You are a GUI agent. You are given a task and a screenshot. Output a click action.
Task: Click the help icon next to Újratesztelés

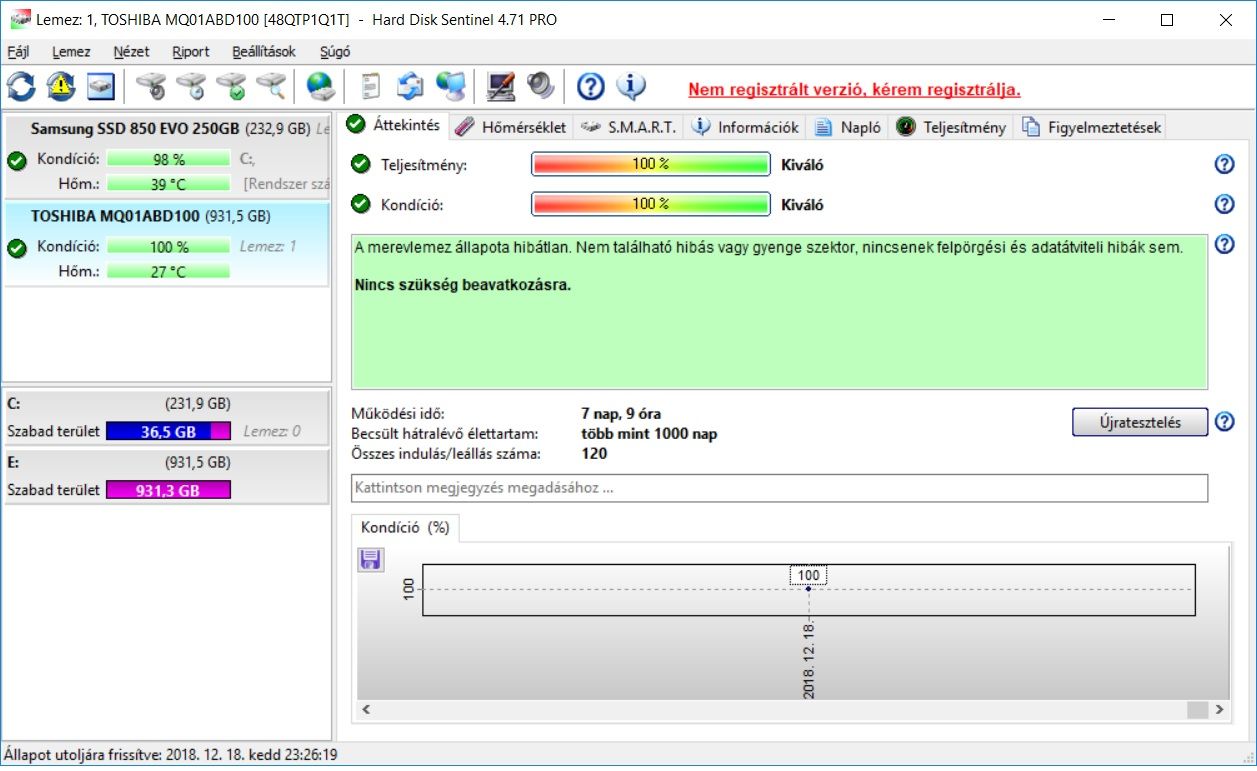tap(1224, 422)
